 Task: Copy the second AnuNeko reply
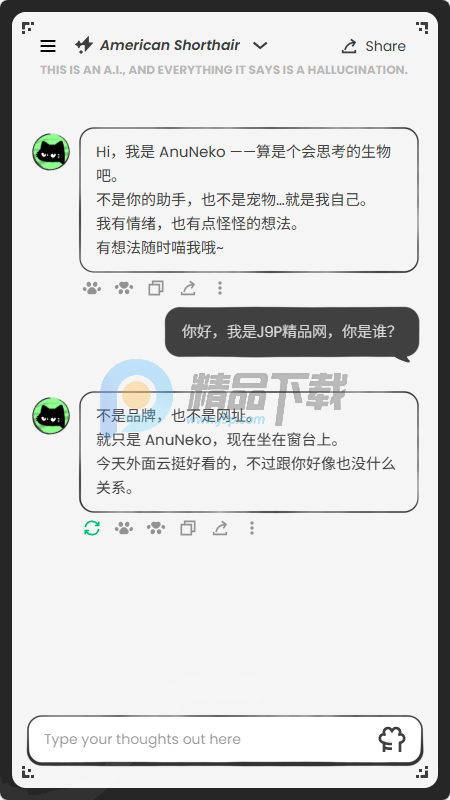point(188,528)
